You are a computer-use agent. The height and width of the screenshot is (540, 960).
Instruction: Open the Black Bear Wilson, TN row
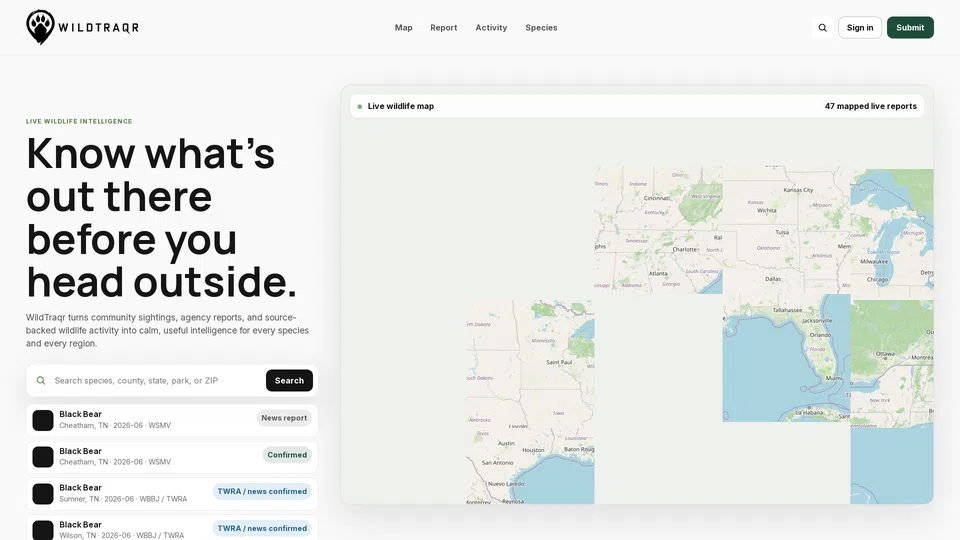(x=172, y=528)
